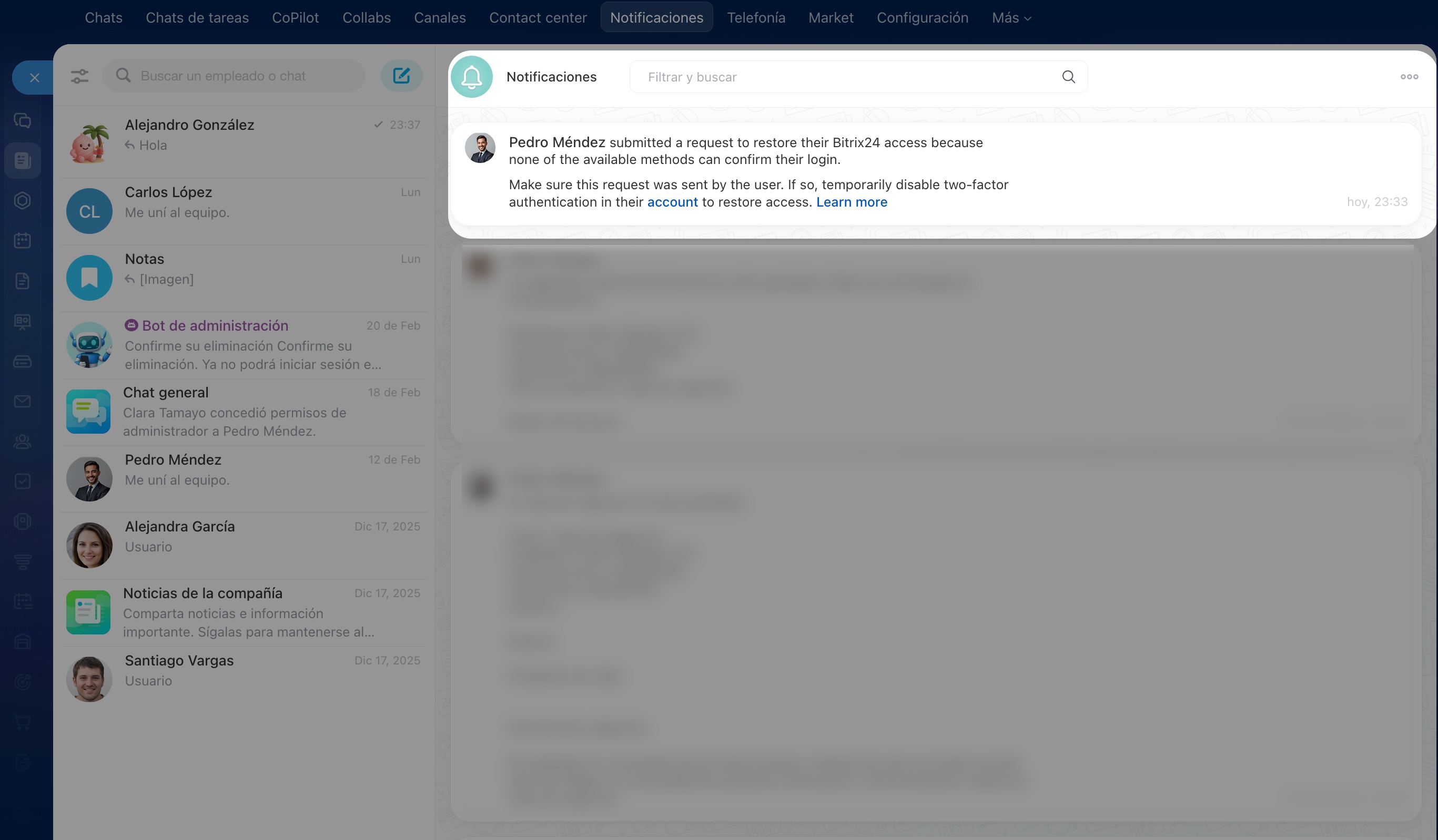Open the Noticias de la compañía channel
Viewport: 1438px width, 840px height.
tap(244, 612)
